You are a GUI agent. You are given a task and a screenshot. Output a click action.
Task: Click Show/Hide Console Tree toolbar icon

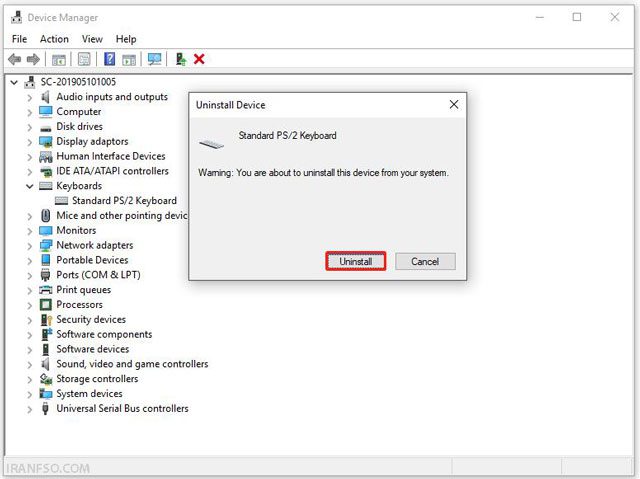[59, 60]
